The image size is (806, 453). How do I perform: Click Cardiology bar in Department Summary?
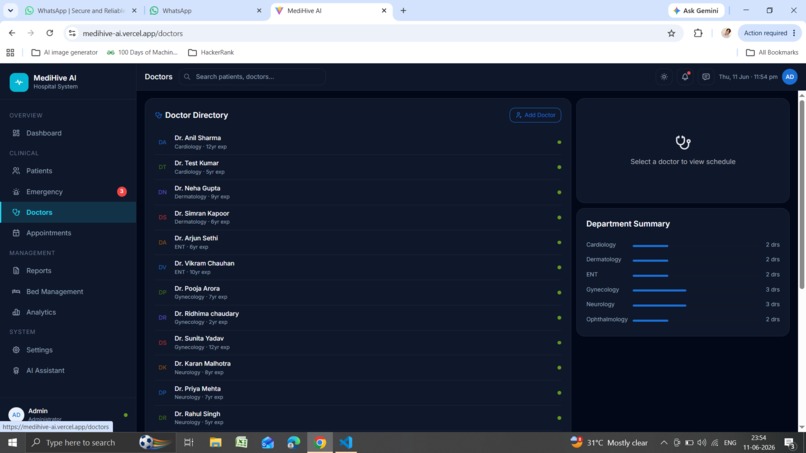[x=650, y=246]
